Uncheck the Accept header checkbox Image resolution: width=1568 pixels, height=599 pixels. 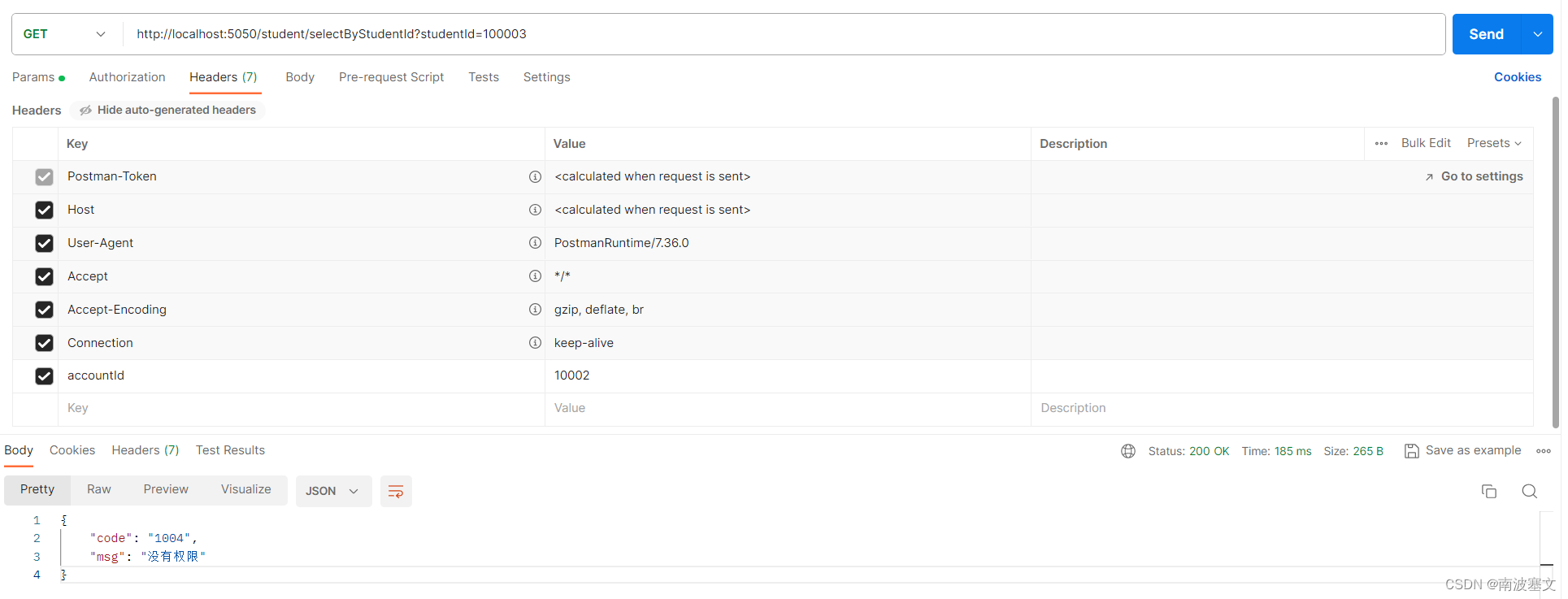44,276
